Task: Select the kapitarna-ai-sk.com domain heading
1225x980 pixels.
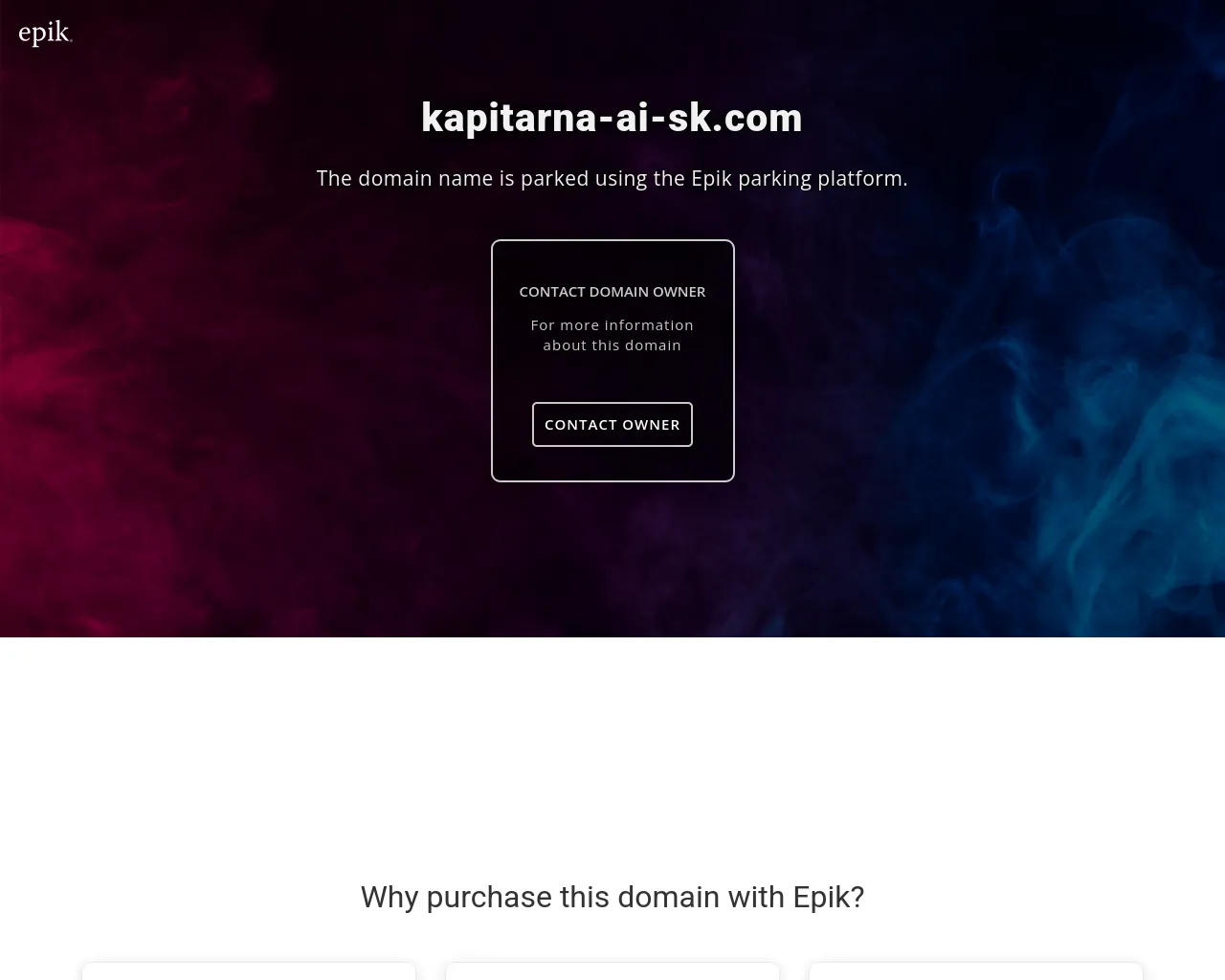Action: pos(612,118)
